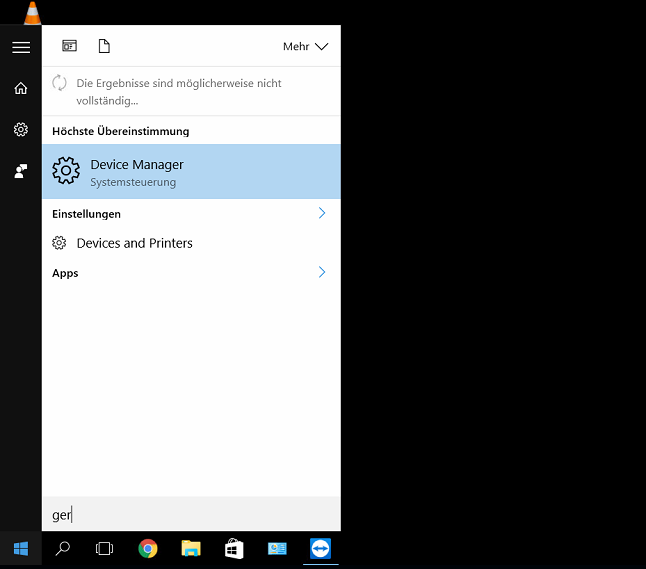Viewport: 646px width, 569px height.
Task: Expand the Apps results chevron
Action: [322, 272]
